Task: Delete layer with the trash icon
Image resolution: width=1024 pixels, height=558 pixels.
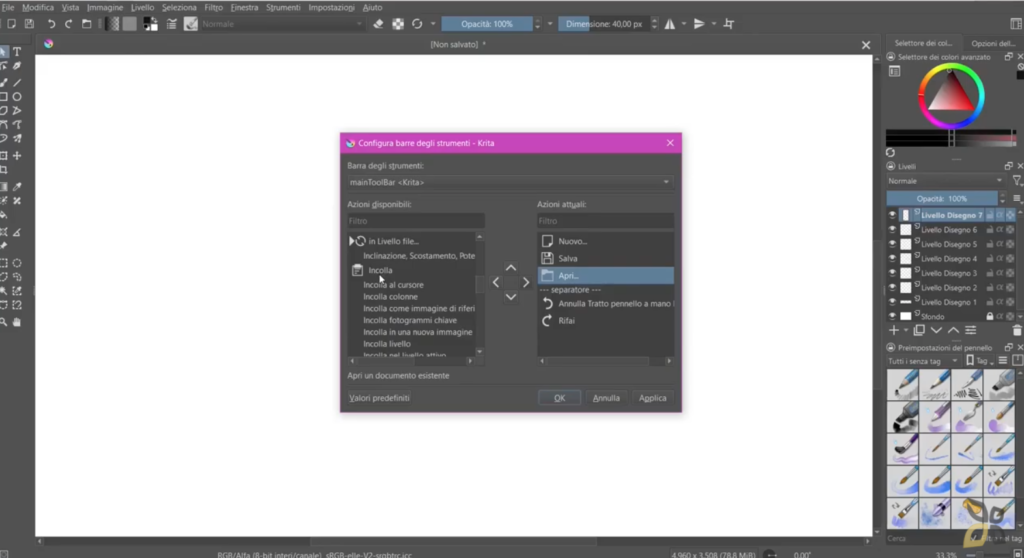Action: (1017, 331)
